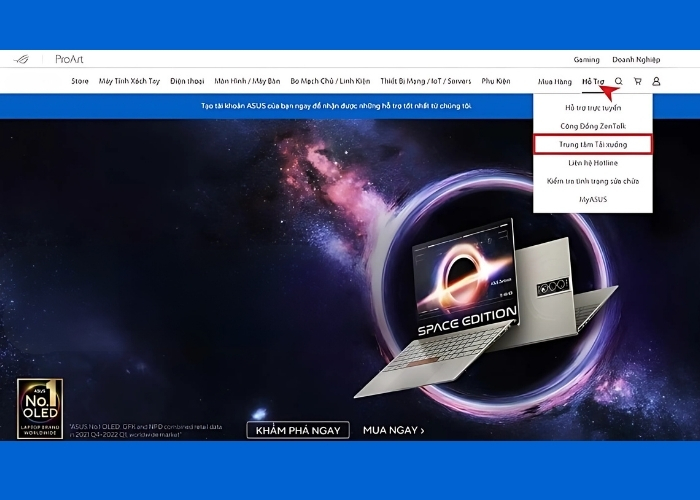Click the ASUS No.1 OLED badge
Image resolution: width=700 pixels, height=500 pixels.
[x=40, y=408]
